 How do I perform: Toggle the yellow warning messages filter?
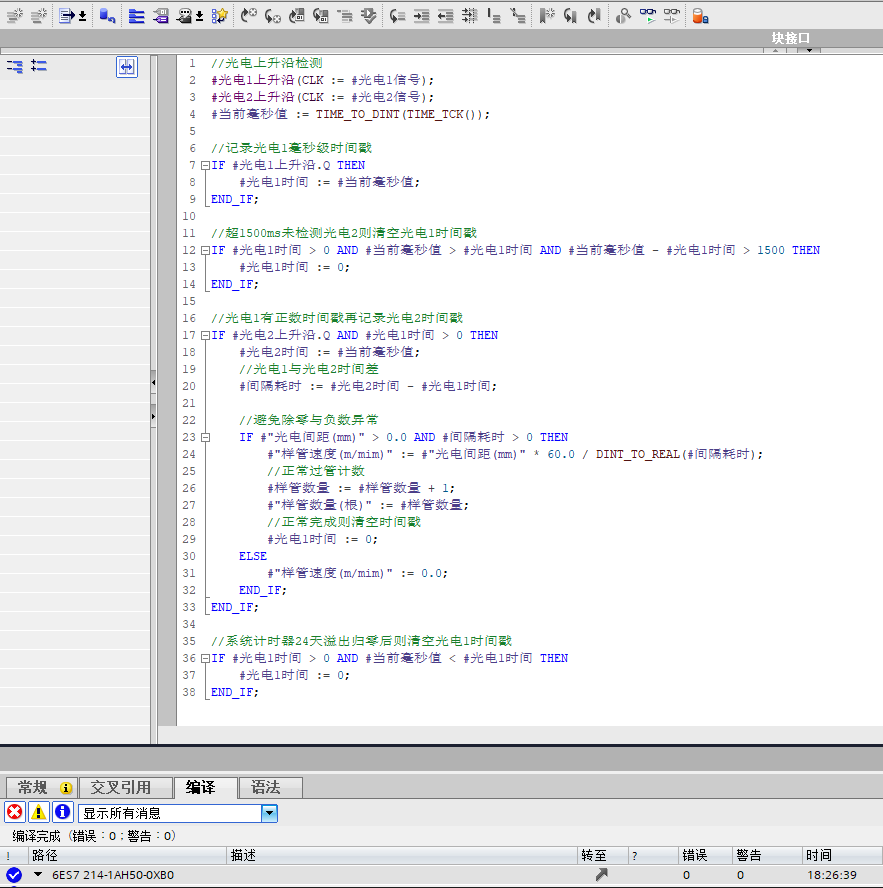coord(39,813)
